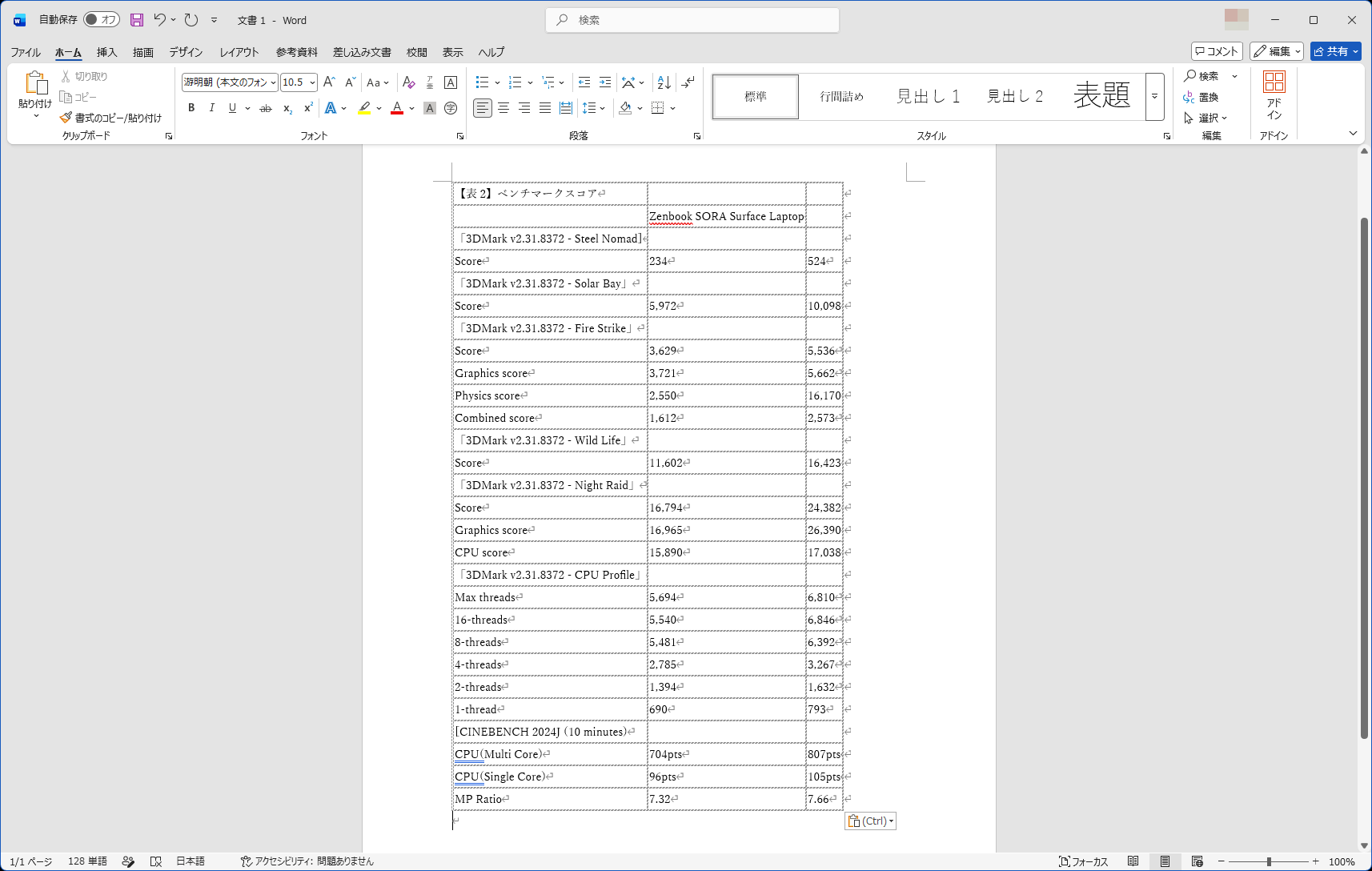The height and width of the screenshot is (871, 1372).
Task: Open the Design (デザイン) tab
Action: coord(186,52)
